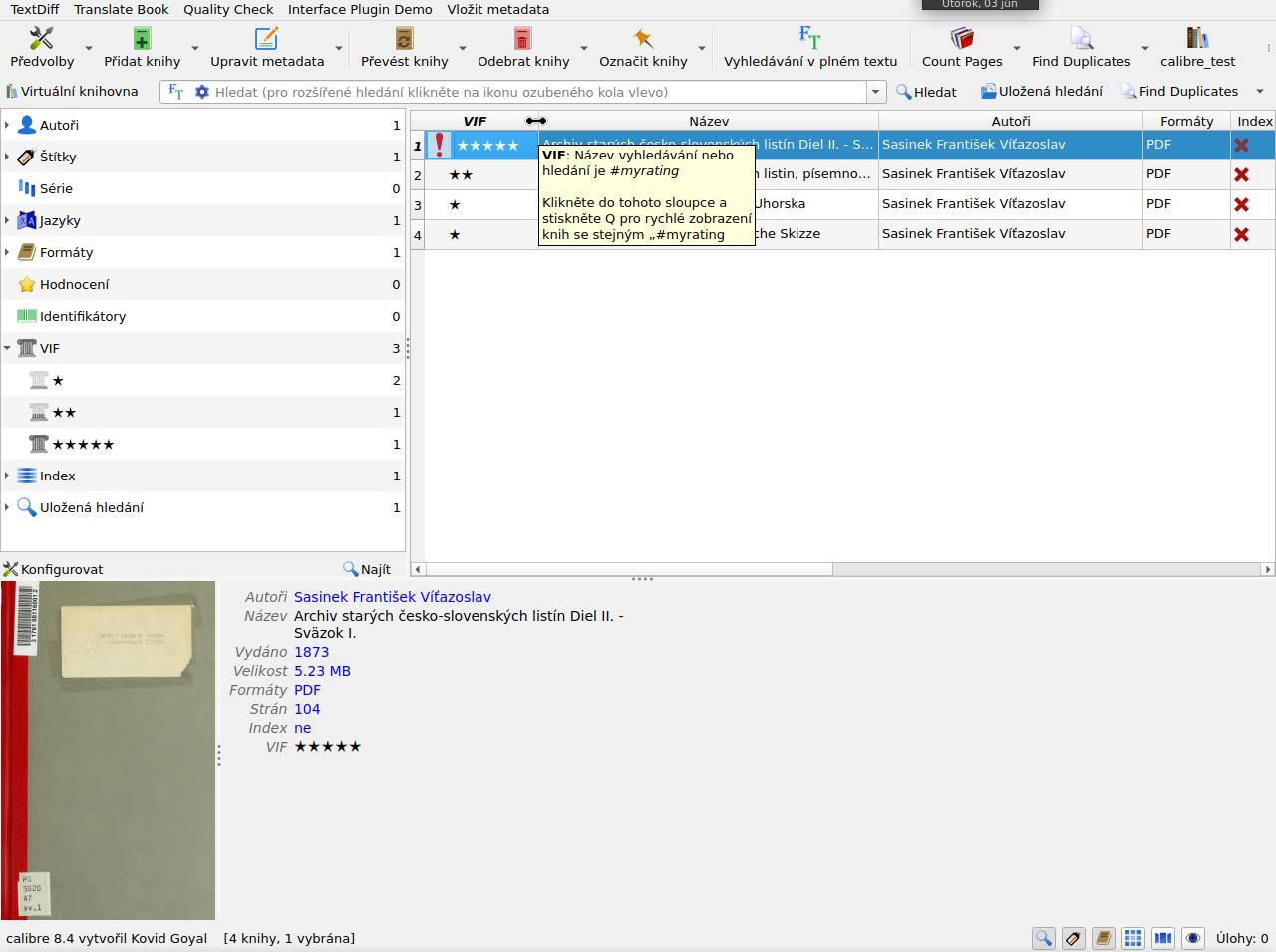
Task: Open the Translate Book menu
Action: click(122, 9)
